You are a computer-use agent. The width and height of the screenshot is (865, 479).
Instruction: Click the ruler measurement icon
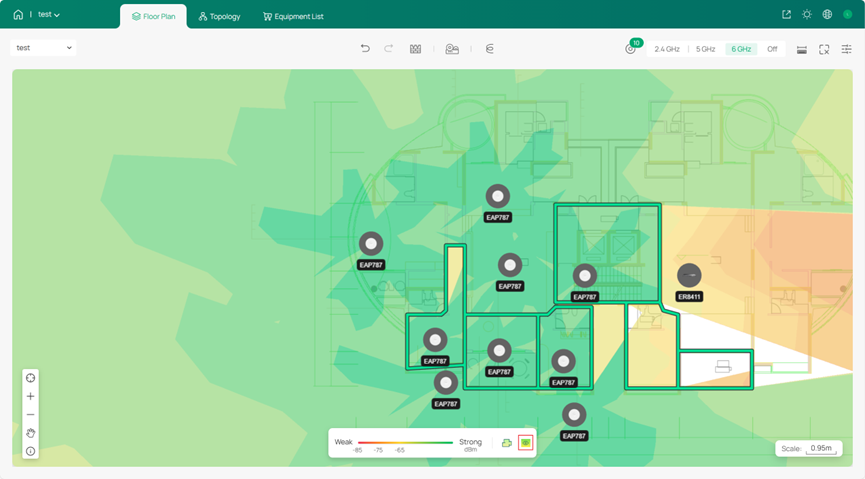802,50
